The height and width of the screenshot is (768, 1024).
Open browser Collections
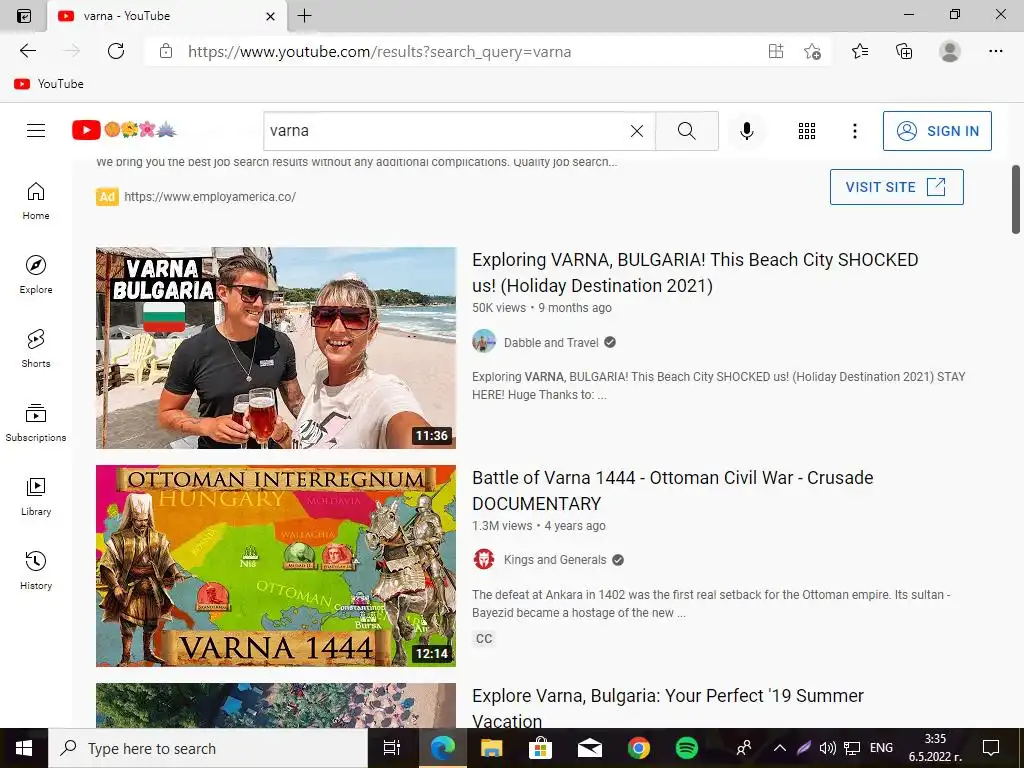point(904,51)
